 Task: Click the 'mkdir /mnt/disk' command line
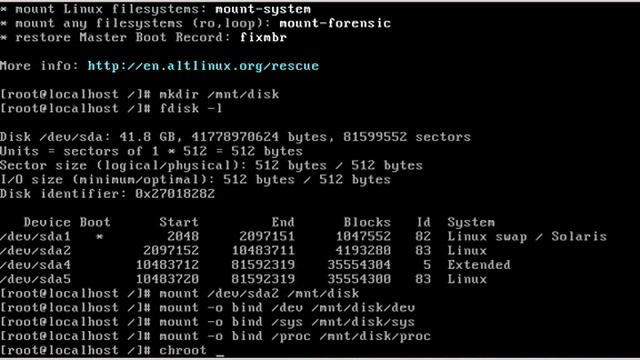tap(219, 94)
